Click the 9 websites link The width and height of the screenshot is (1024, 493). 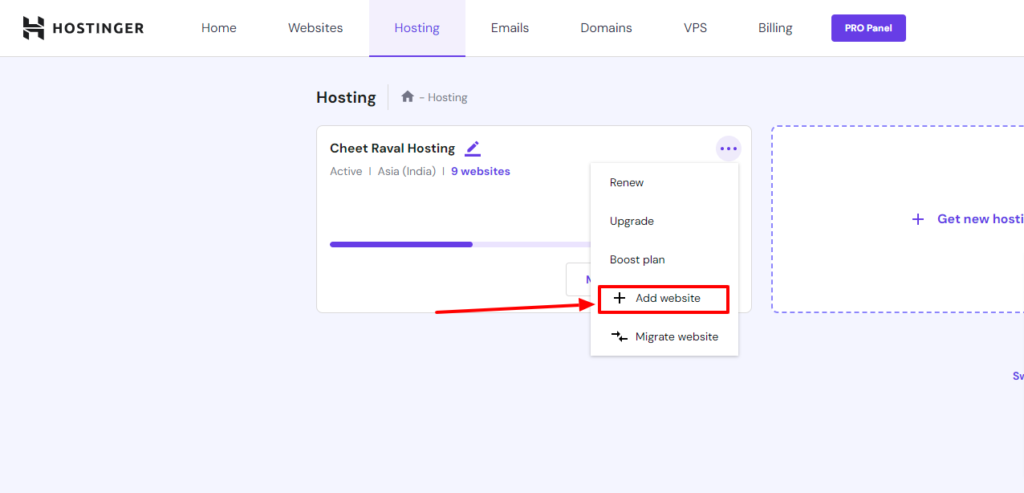point(480,172)
